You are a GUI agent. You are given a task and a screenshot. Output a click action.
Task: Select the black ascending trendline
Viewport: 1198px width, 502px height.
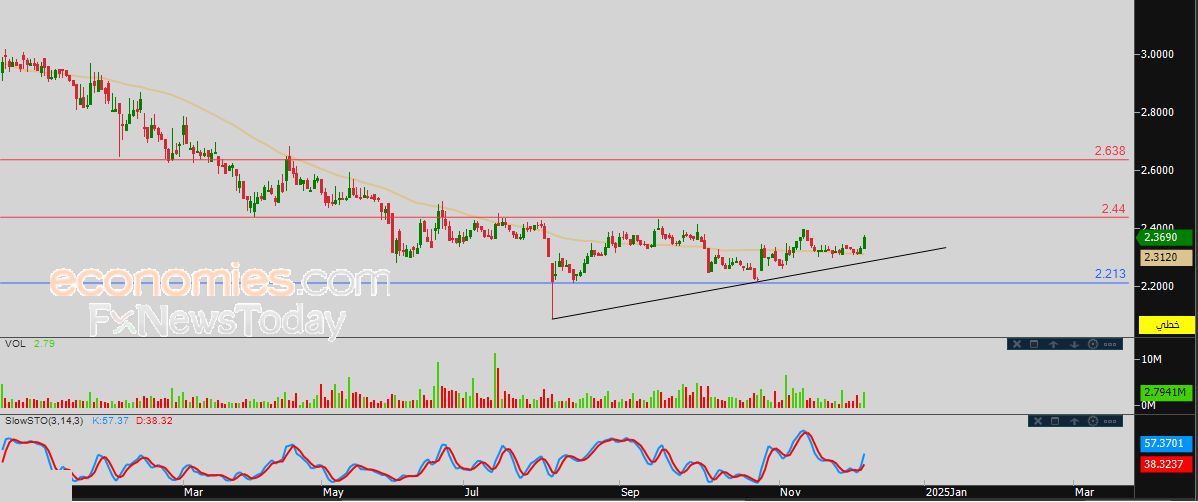click(x=749, y=283)
